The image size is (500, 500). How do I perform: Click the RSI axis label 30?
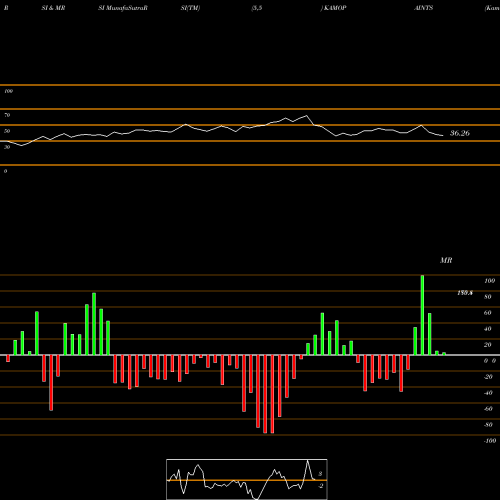pyautogui.click(x=7, y=147)
